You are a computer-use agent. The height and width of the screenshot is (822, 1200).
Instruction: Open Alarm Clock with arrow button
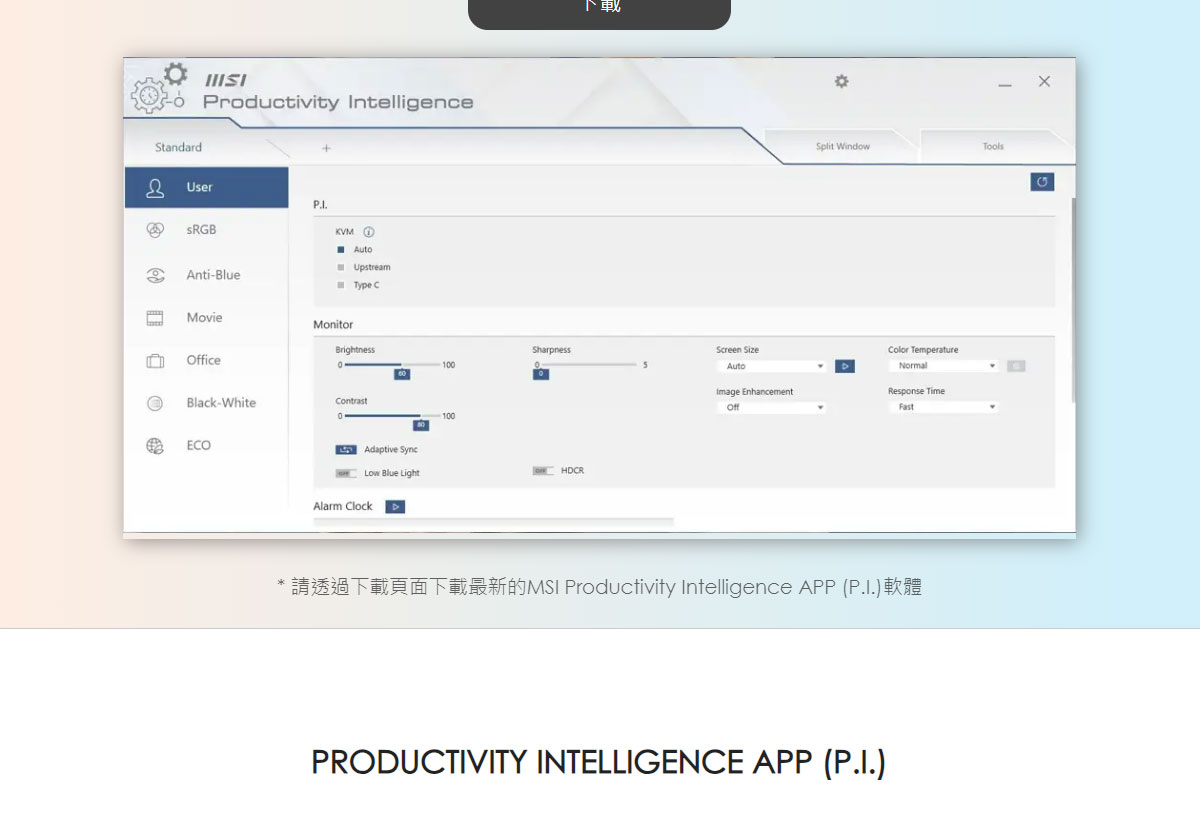395,507
